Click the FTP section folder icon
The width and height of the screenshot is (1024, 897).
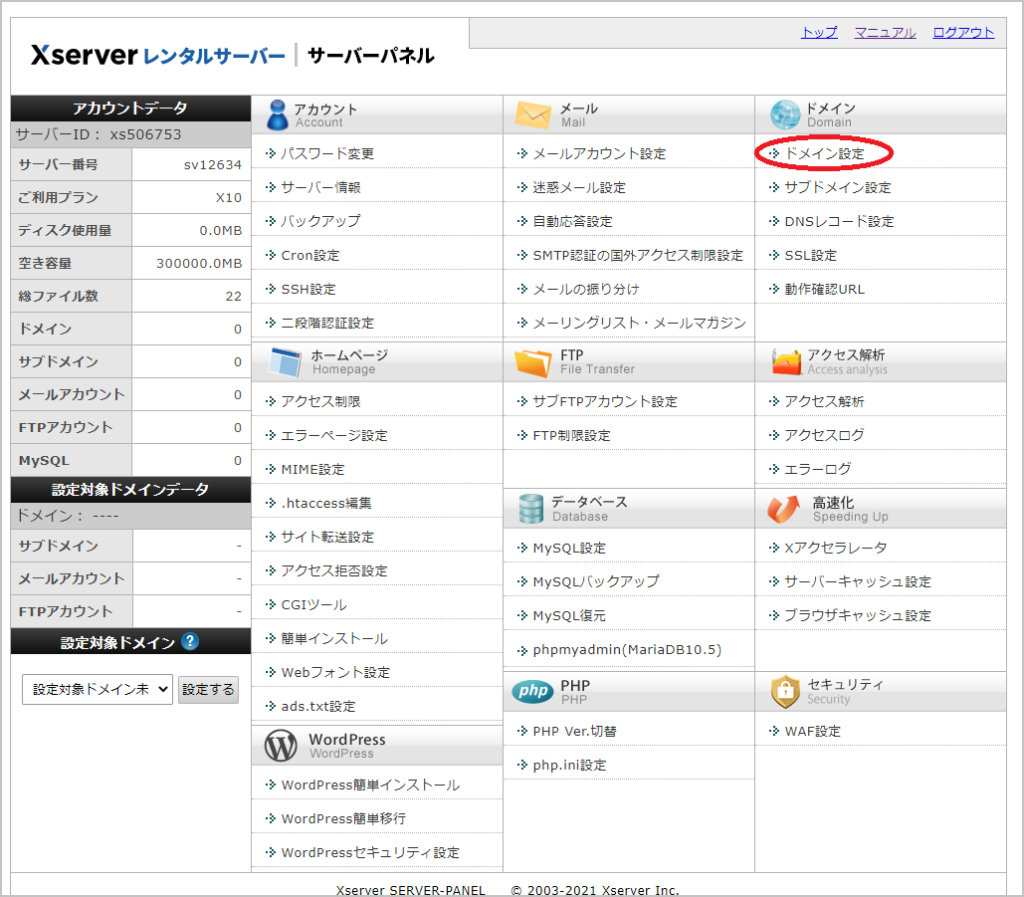click(533, 362)
